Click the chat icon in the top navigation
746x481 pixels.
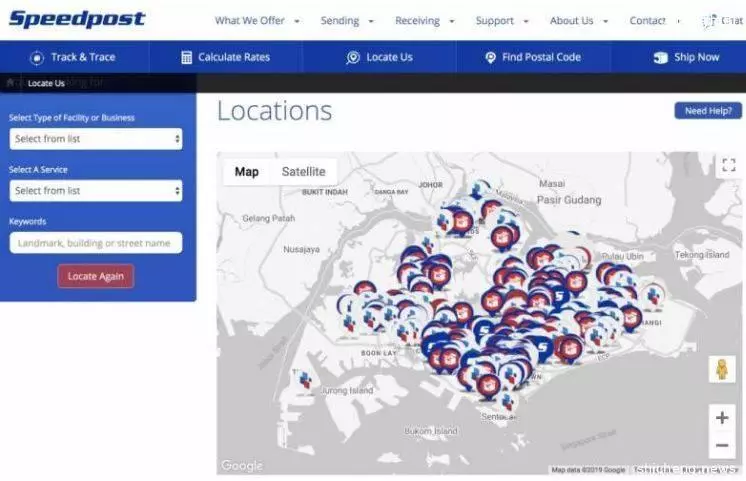(709, 21)
